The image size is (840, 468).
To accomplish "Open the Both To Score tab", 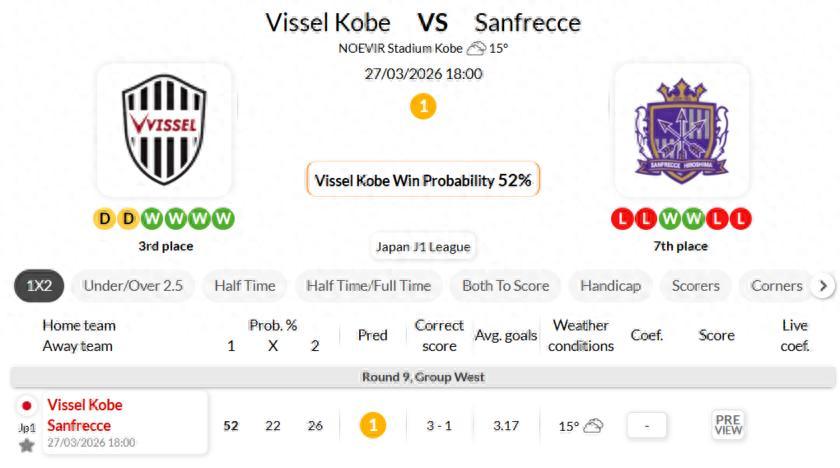I will click(x=505, y=285).
